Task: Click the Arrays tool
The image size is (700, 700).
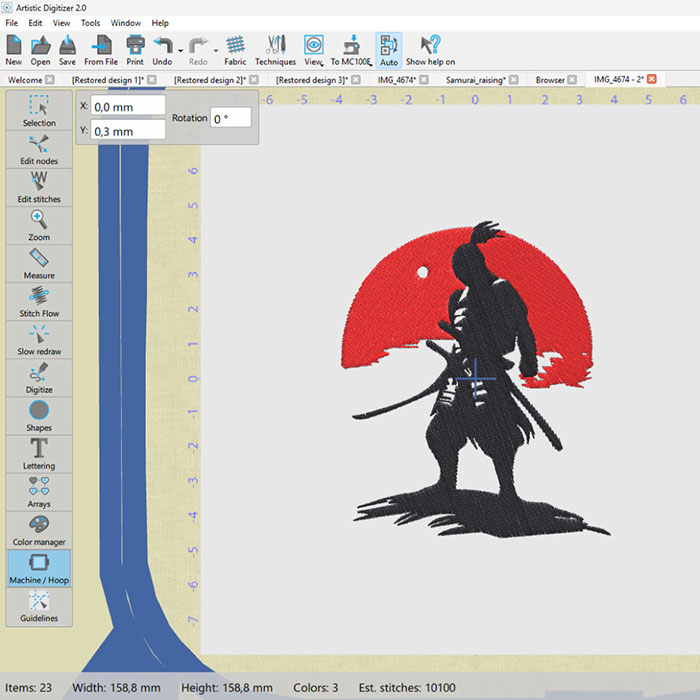Action: click(39, 491)
